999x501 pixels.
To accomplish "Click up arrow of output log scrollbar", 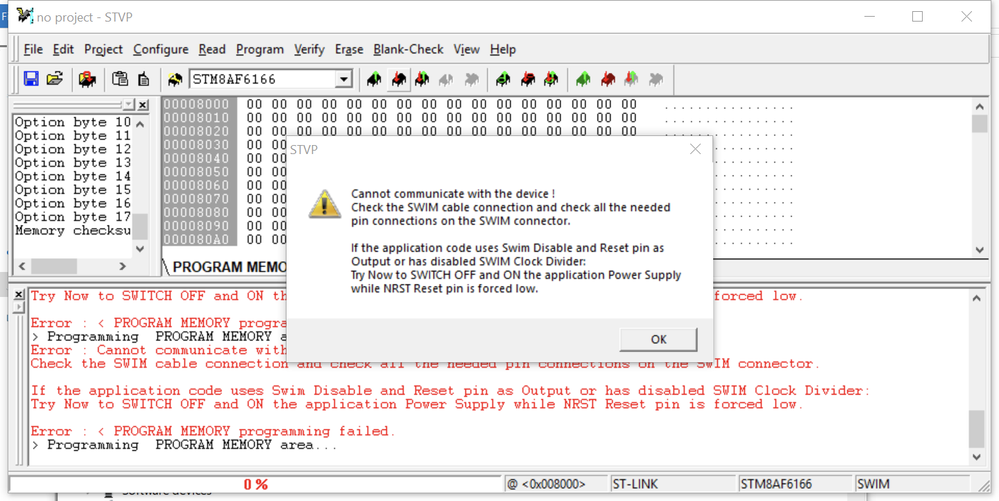I will (x=977, y=298).
